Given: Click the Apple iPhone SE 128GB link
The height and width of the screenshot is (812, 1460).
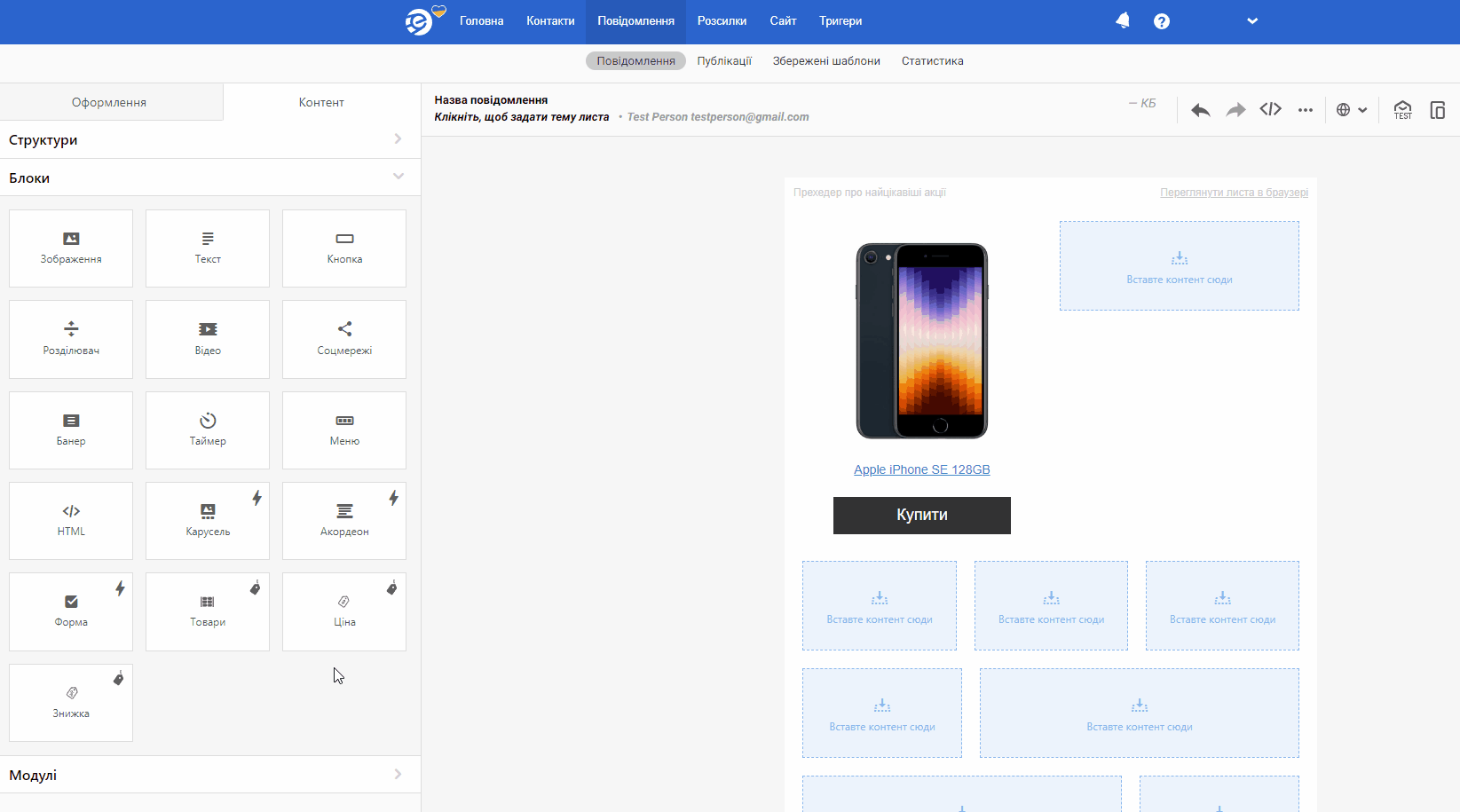Looking at the screenshot, I should pyautogui.click(x=922, y=469).
